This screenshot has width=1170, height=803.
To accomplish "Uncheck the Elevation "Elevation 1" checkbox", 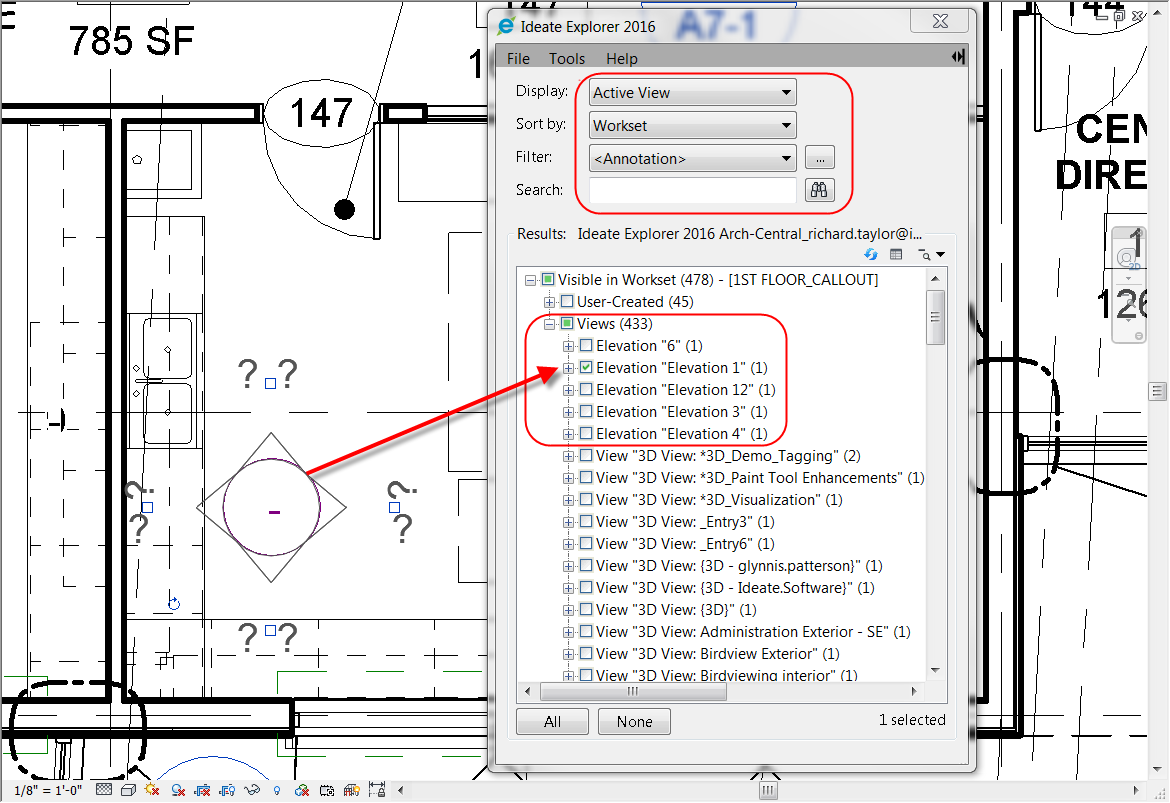I will coord(586,367).
